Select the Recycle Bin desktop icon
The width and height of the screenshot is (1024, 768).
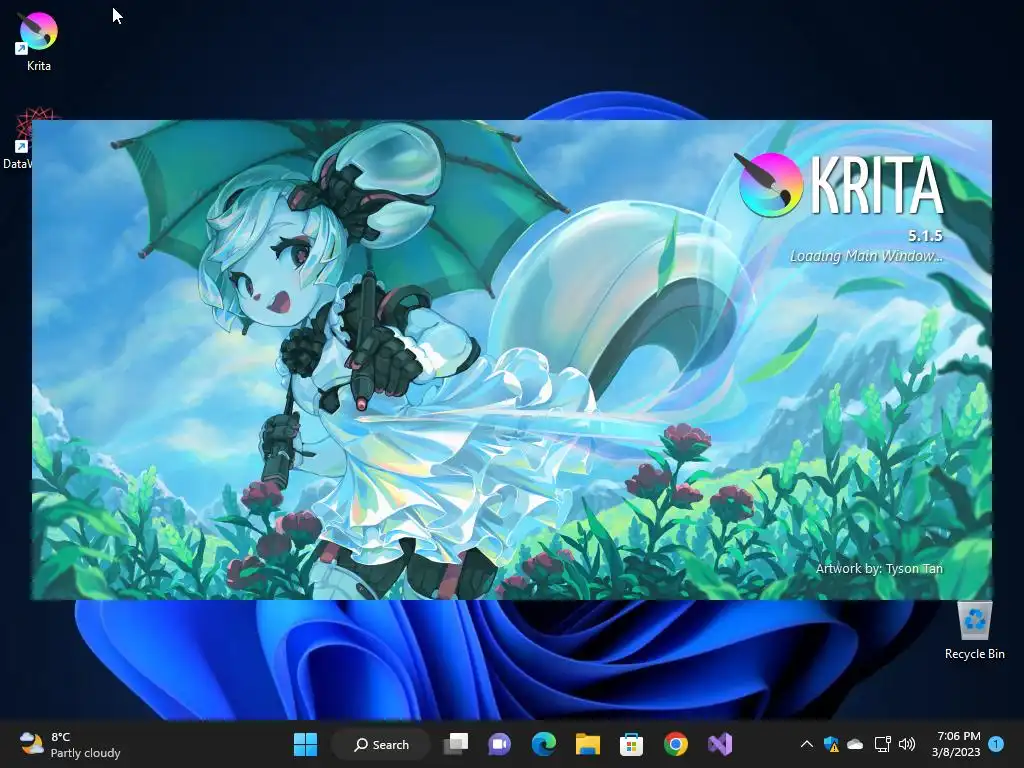tap(974, 632)
